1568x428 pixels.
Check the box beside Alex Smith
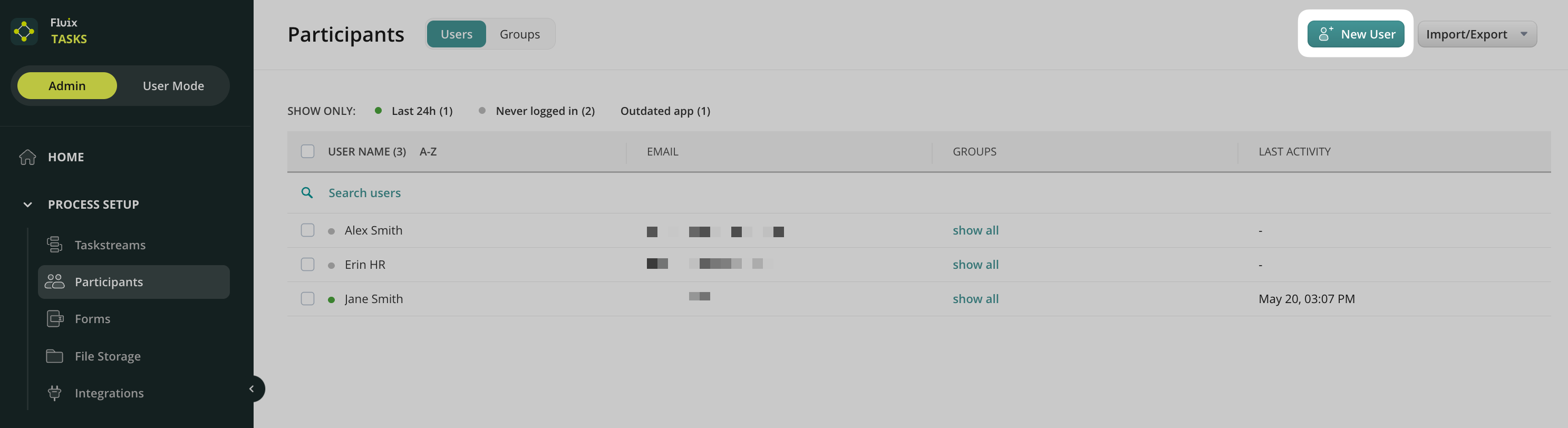coord(307,230)
